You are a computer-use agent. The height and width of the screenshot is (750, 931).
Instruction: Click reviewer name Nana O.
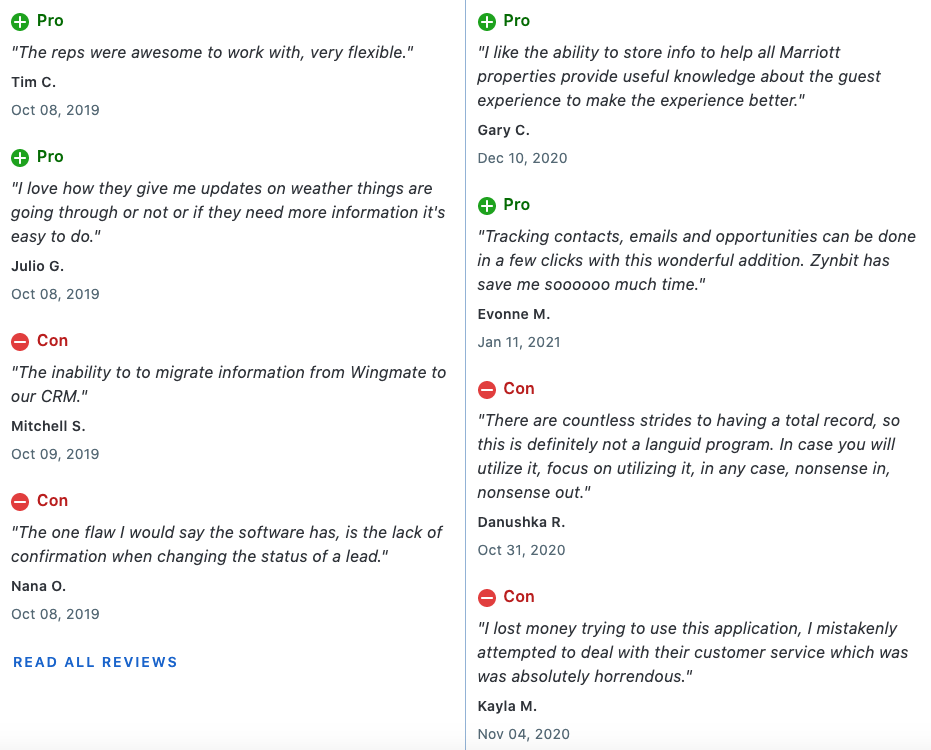[39, 586]
